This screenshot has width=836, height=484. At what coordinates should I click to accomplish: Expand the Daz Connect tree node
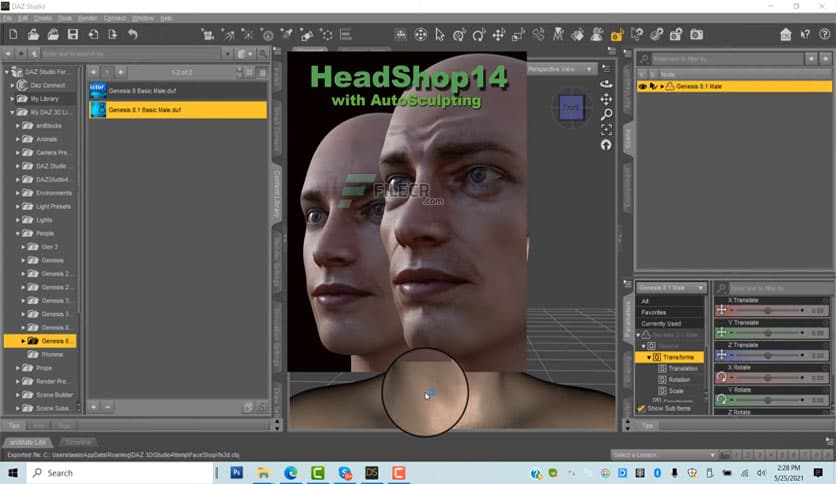click(12, 85)
